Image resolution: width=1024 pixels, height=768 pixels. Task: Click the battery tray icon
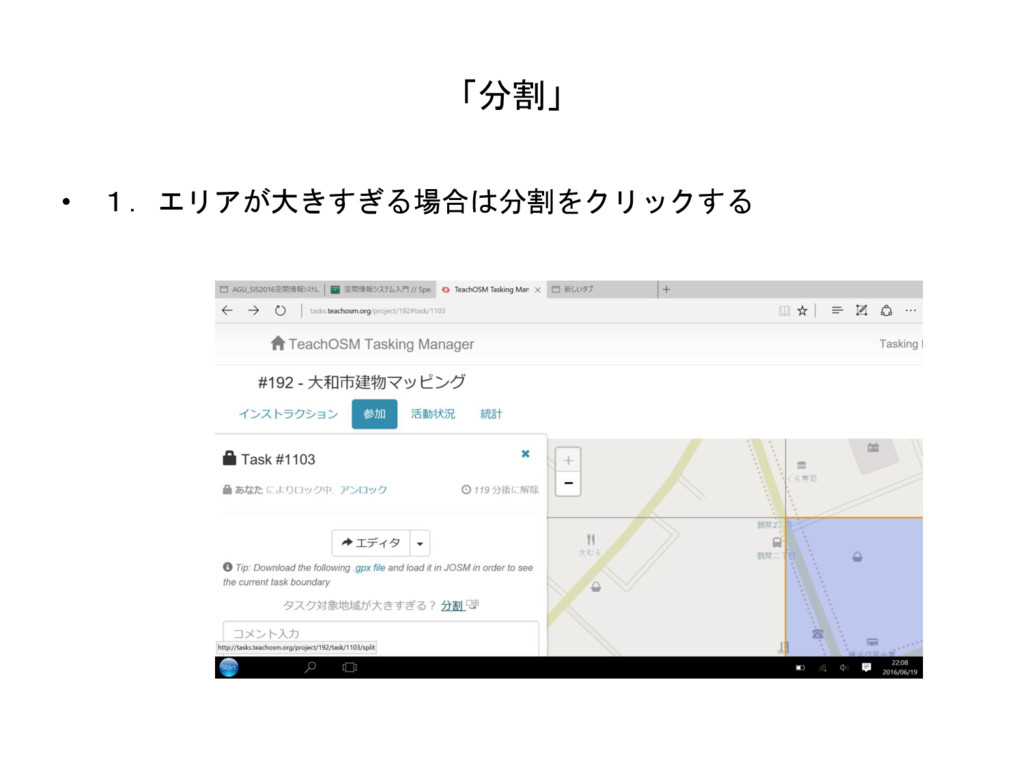(800, 667)
